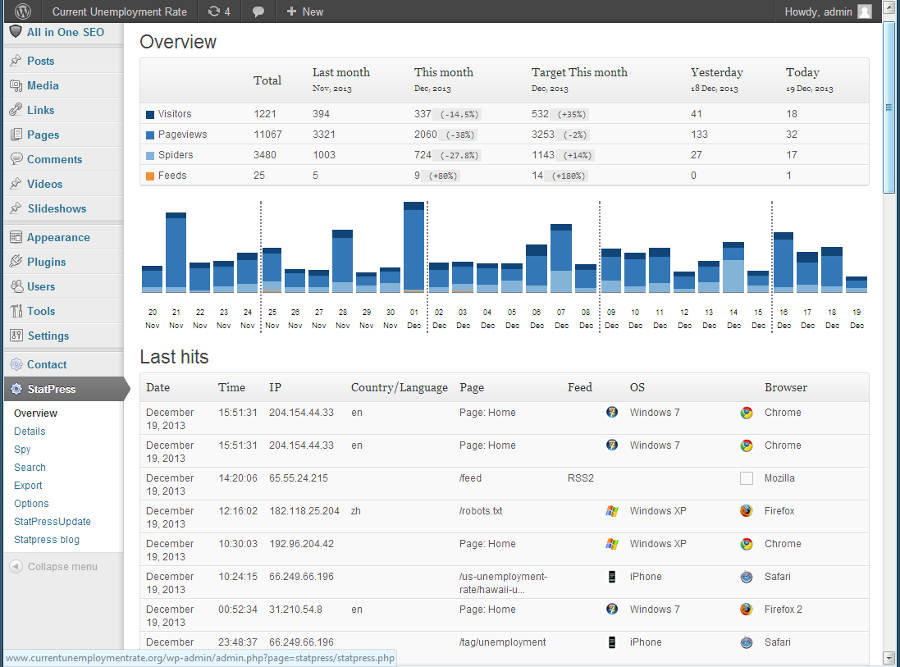Click the dark blue Visitors legend swatch
This screenshot has height=667, width=900.
pyautogui.click(x=150, y=115)
